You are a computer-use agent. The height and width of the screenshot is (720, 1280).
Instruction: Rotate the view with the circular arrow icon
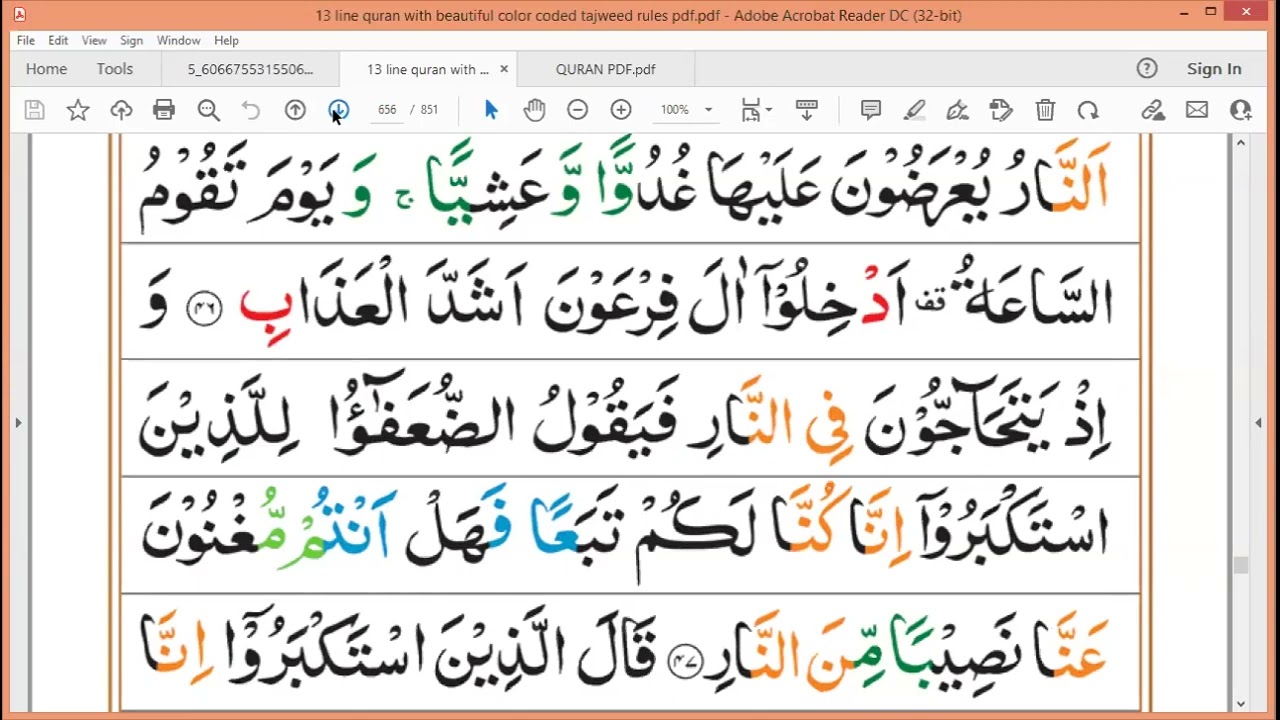click(1088, 110)
